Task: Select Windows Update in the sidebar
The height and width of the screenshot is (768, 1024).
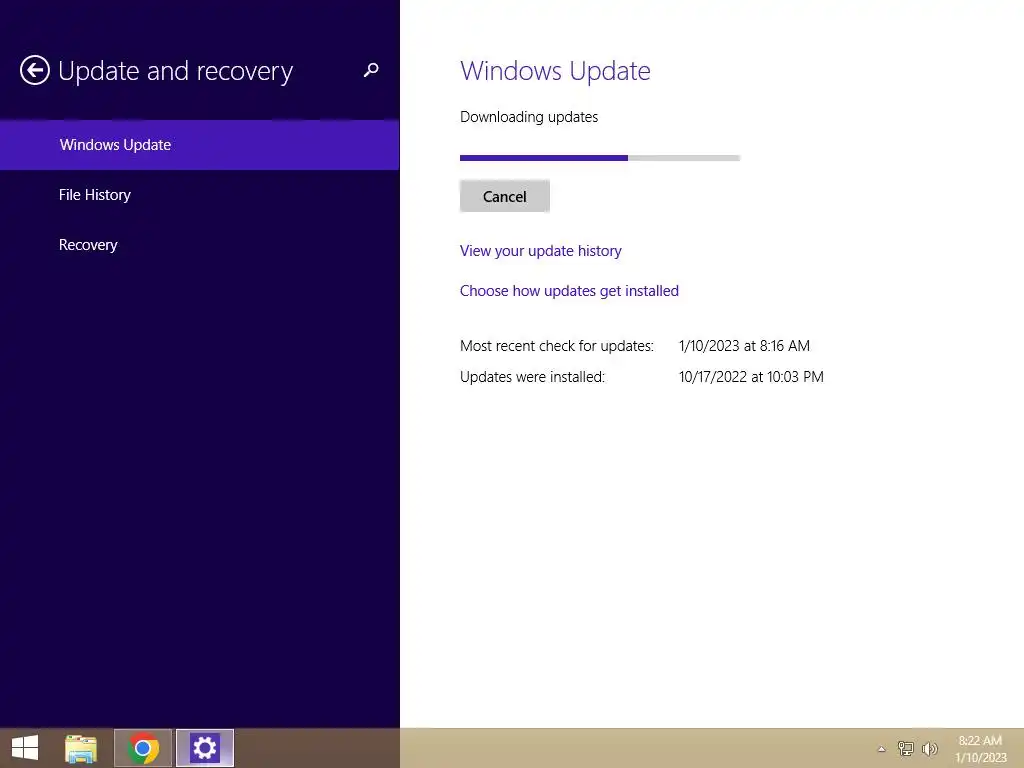Action: point(199,145)
